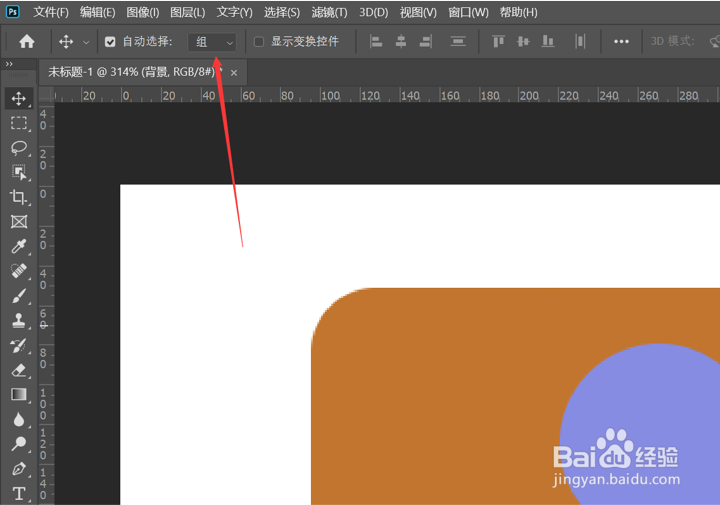This screenshot has width=720, height=505.
Task: Select the Pen tool
Action: pyautogui.click(x=19, y=469)
